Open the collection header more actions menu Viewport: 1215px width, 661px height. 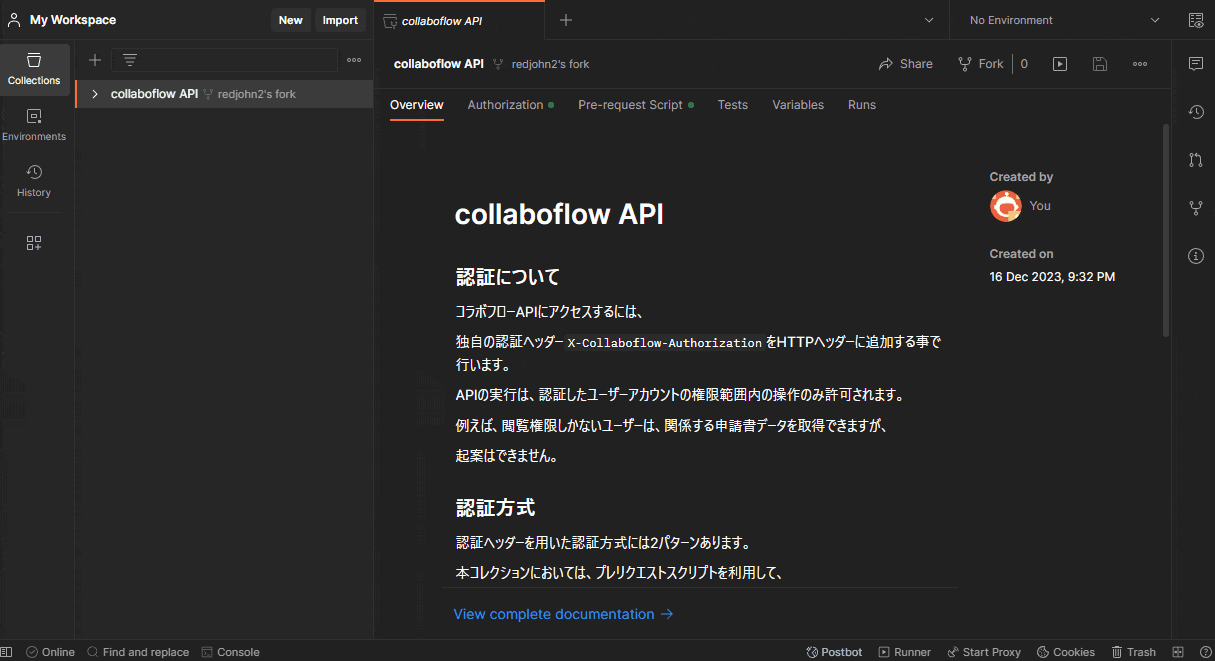coord(1140,64)
